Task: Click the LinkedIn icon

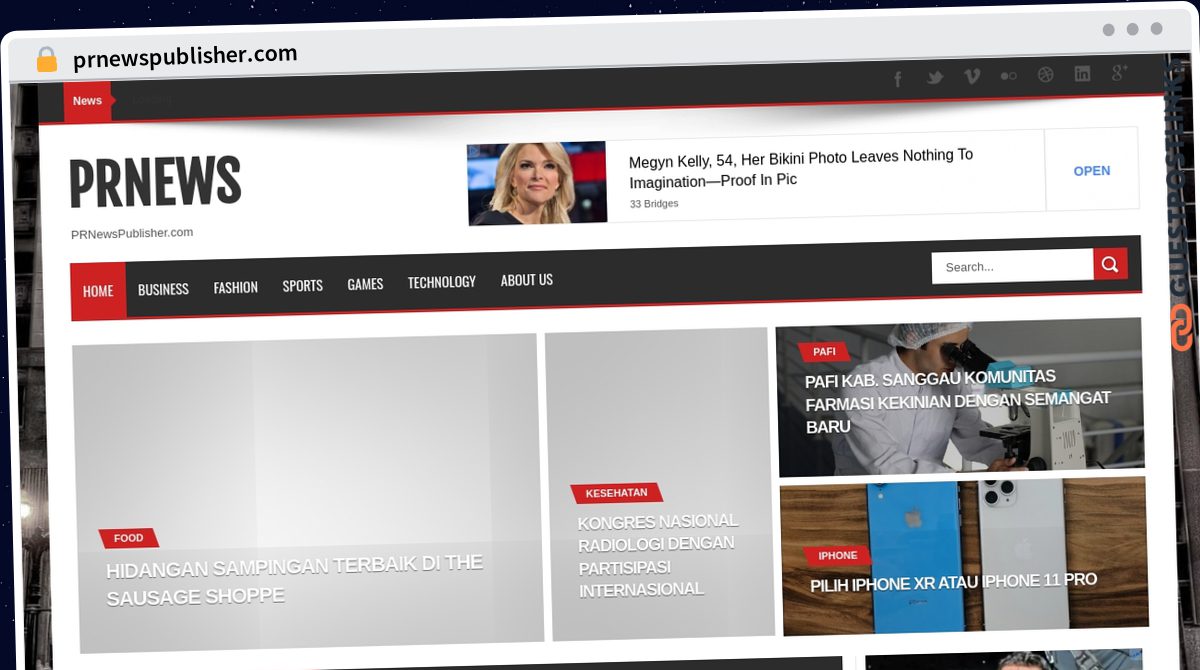Action: (x=1082, y=74)
